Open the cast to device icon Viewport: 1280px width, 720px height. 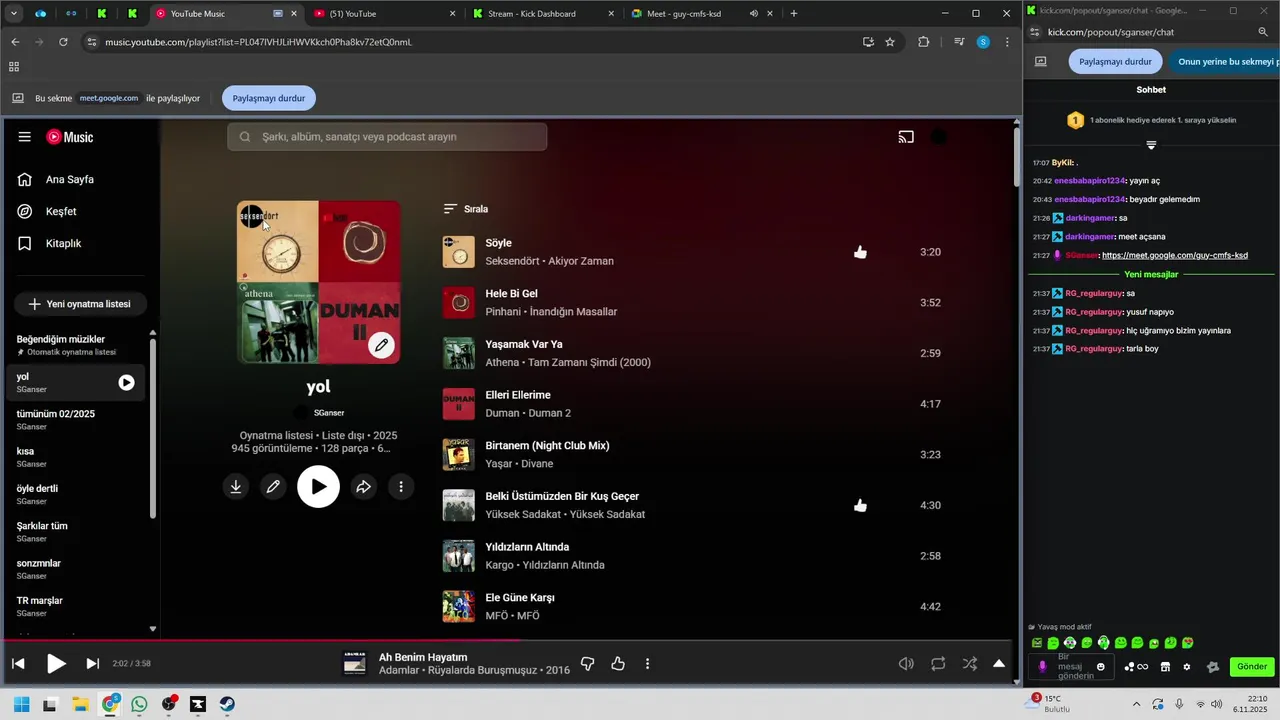point(906,137)
